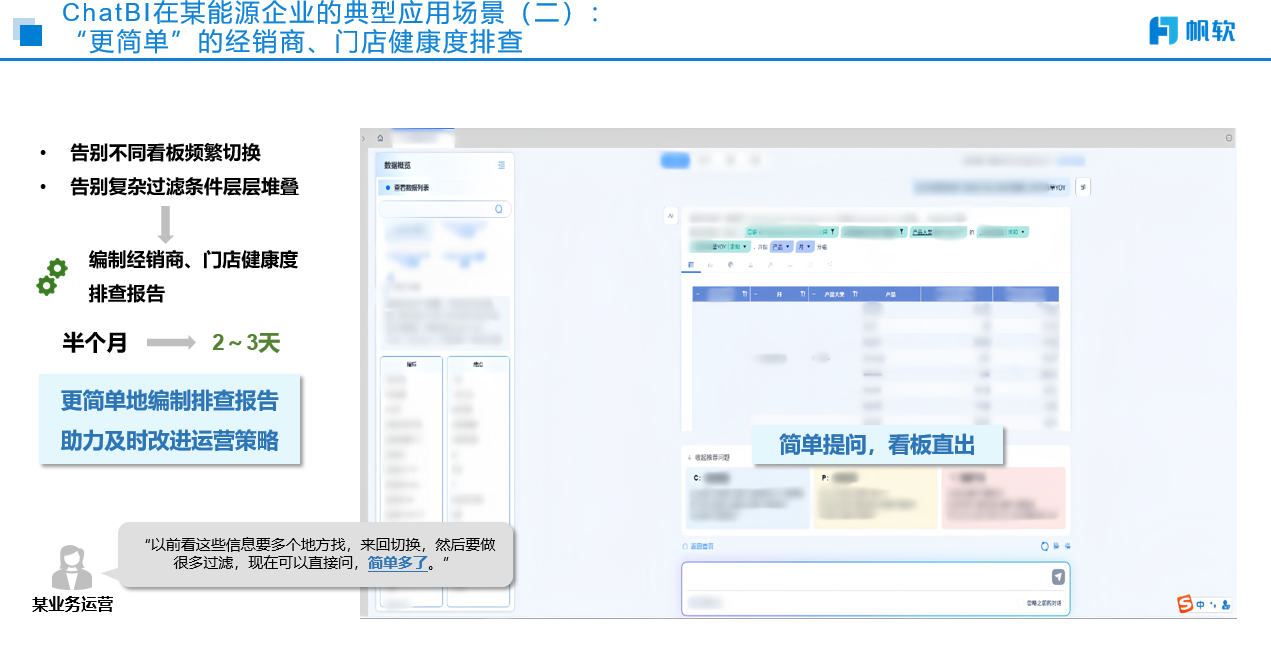Click the home icon in the tab bar
Viewport: 1271px width, 666px height.
(380, 138)
